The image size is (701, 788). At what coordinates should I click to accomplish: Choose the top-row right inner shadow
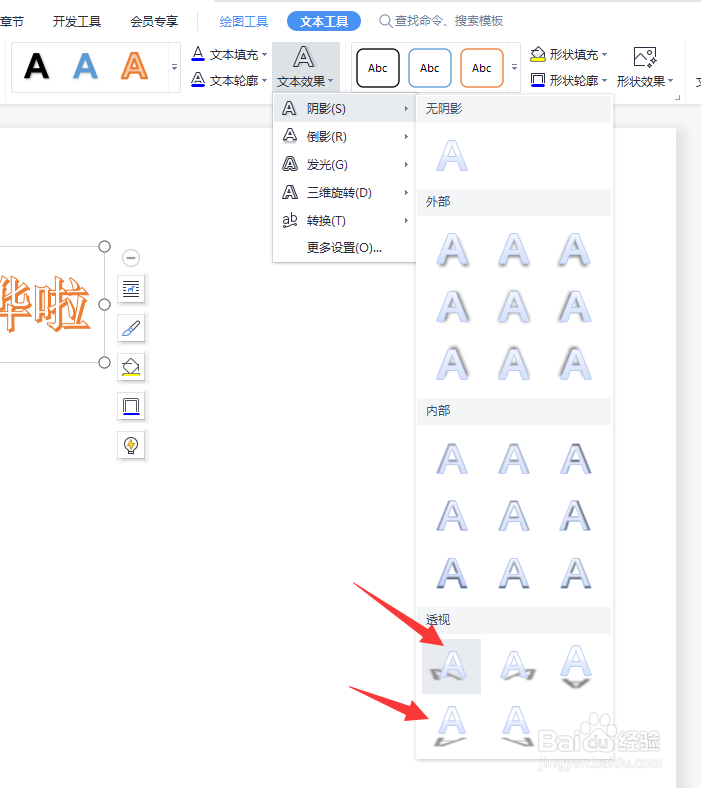click(x=575, y=459)
